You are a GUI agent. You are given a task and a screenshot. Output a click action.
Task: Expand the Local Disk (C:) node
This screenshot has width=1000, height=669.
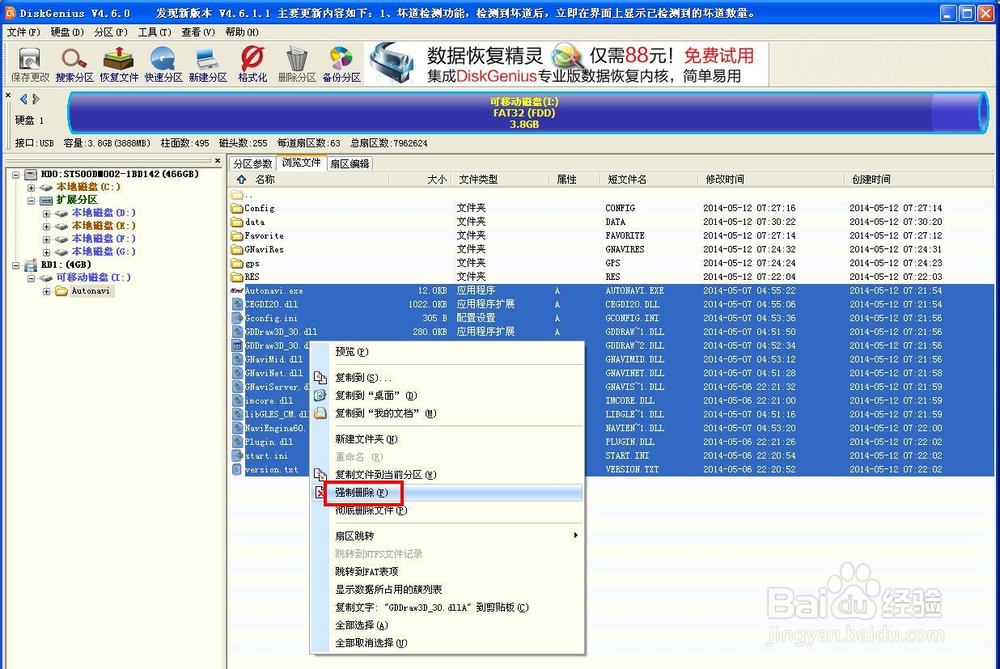(x=31, y=187)
